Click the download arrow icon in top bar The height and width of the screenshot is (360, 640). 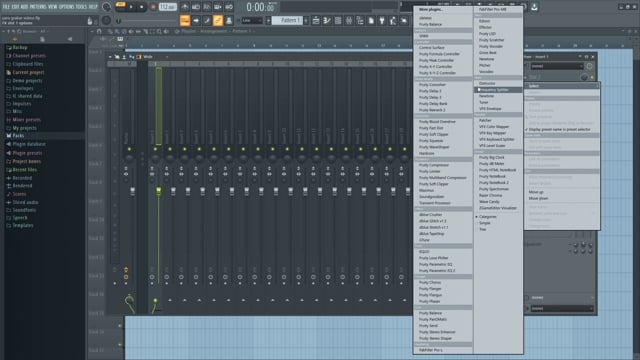534,7
